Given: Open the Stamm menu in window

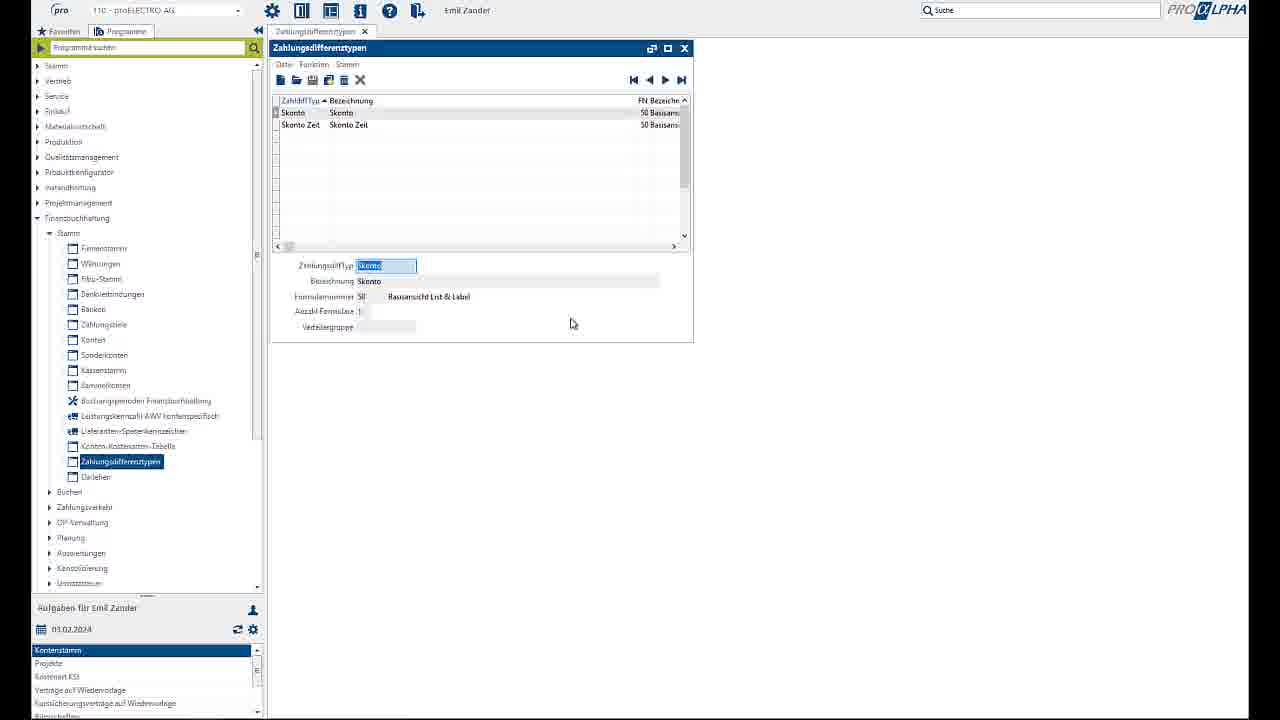Looking at the screenshot, I should (x=347, y=65).
